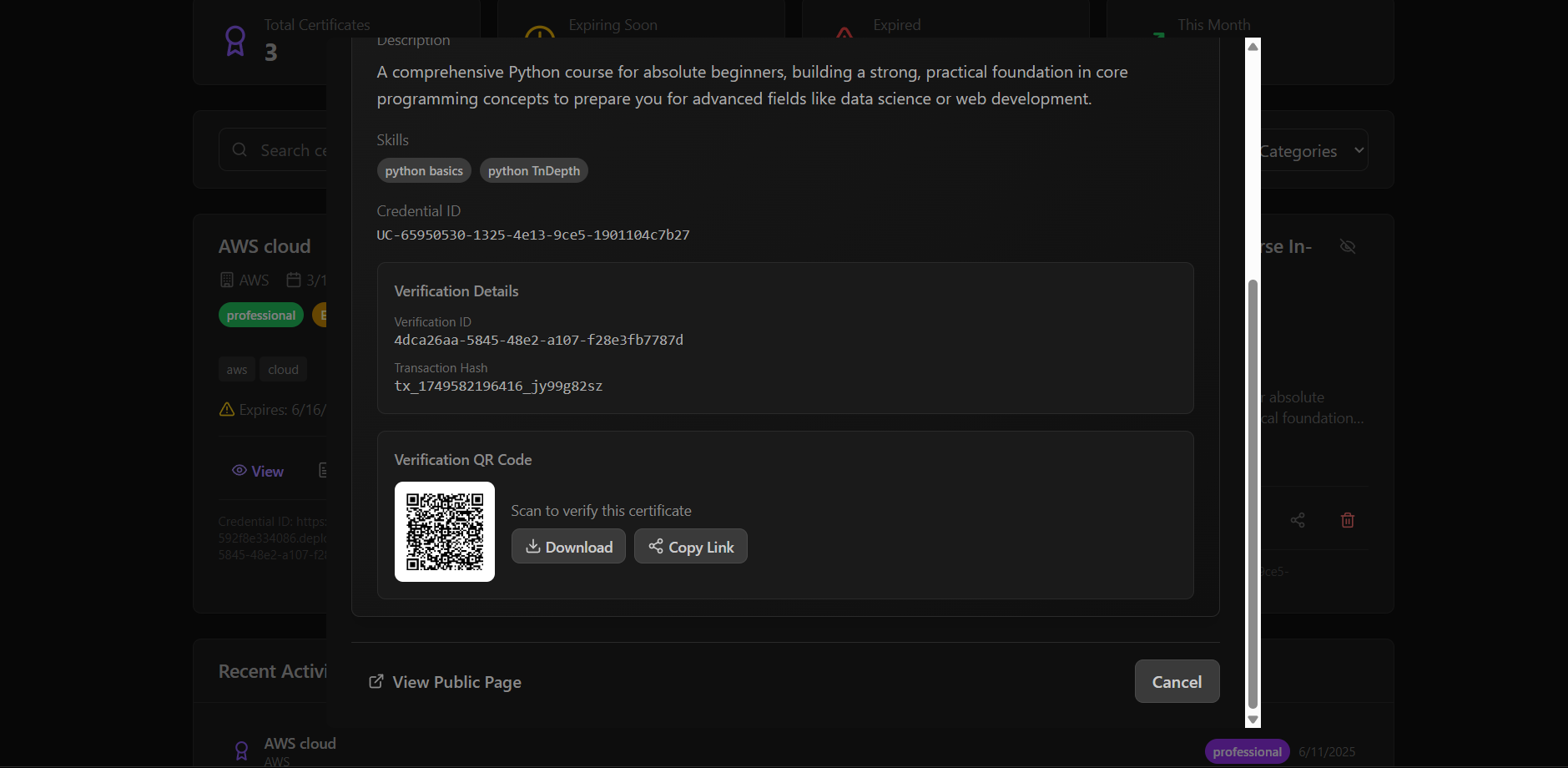
Task: Click the Credential ID value starting UC-65950530
Action: pyautogui.click(x=533, y=235)
